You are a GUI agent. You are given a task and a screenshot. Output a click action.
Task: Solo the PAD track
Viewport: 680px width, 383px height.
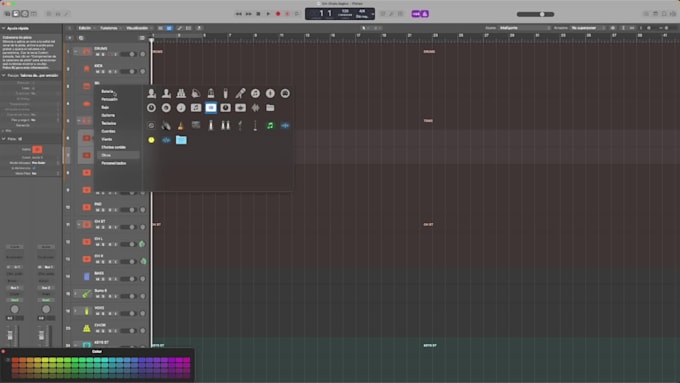[103, 210]
